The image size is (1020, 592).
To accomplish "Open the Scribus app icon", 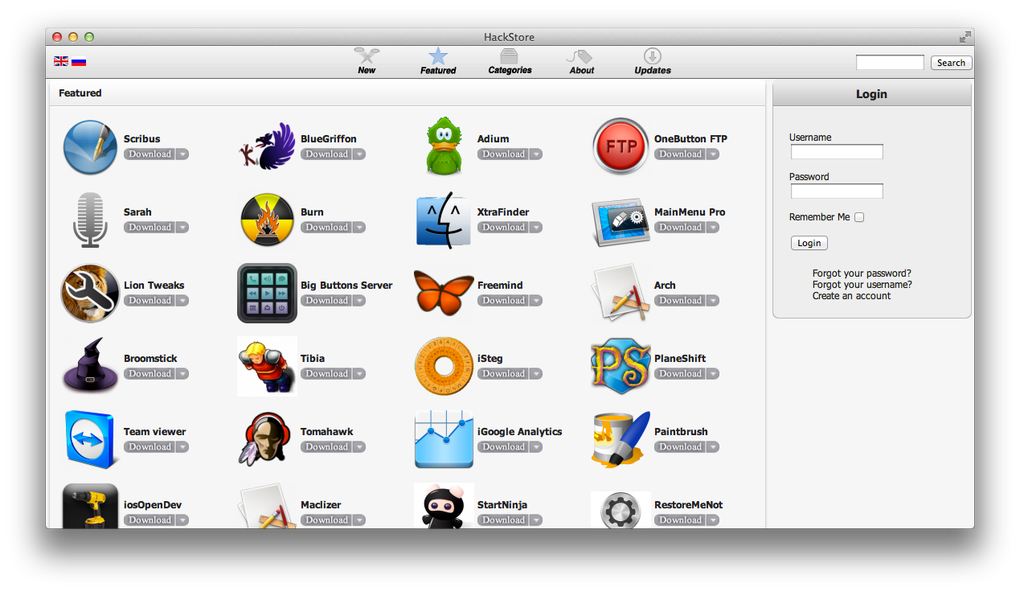I will pos(90,147).
